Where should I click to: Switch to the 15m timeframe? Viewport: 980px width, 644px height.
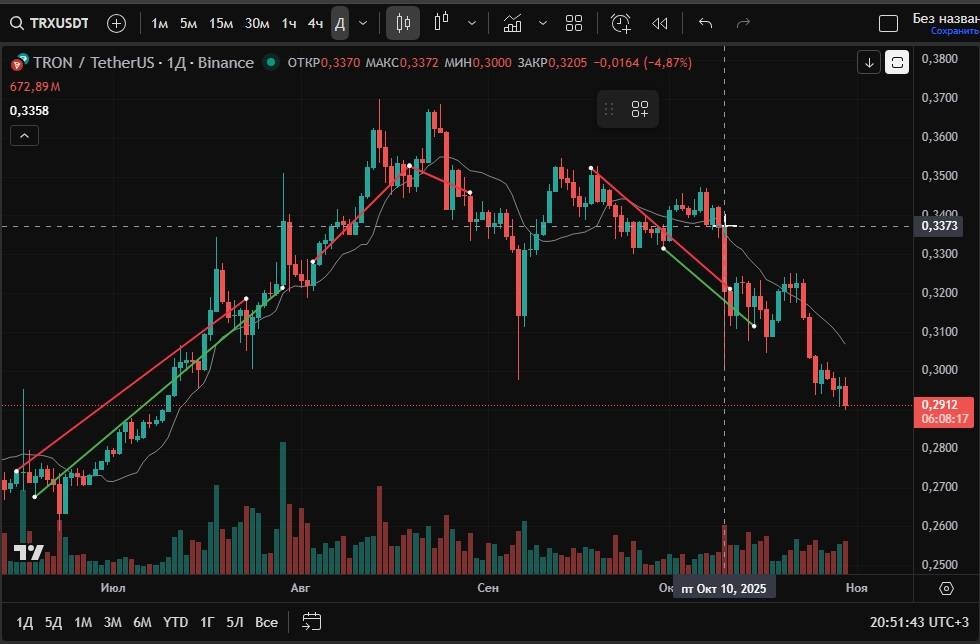coord(221,23)
